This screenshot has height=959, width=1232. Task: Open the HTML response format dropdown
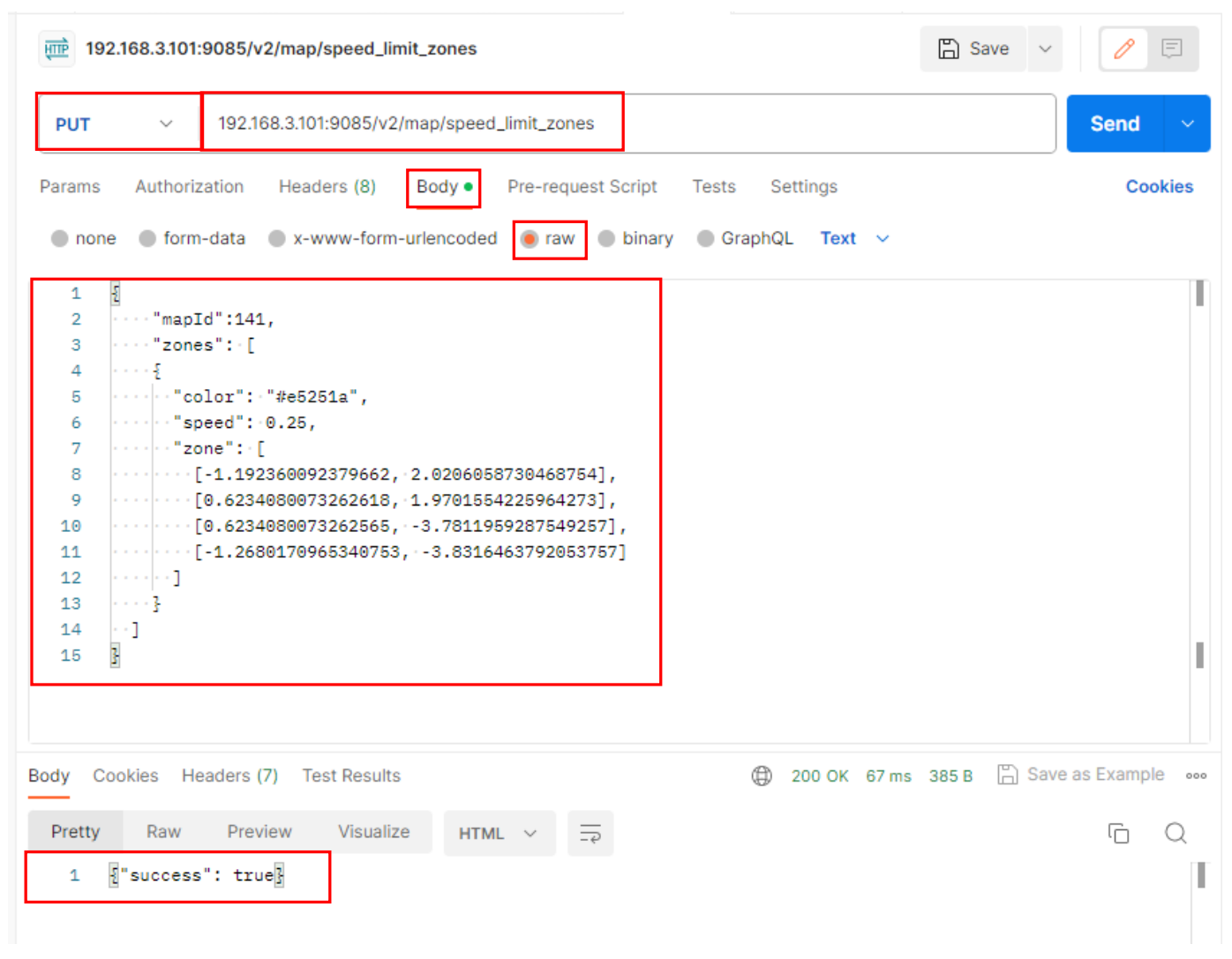(x=499, y=833)
